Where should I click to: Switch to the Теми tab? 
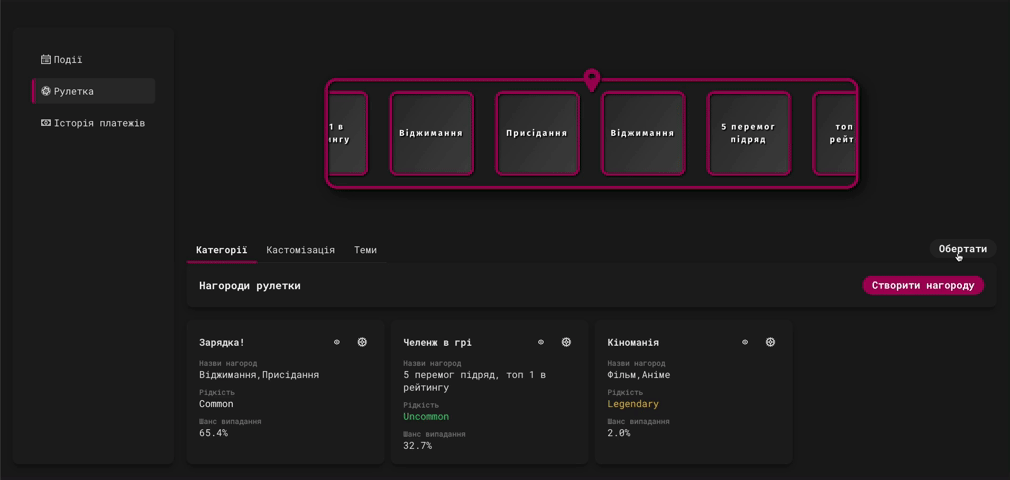tap(365, 250)
